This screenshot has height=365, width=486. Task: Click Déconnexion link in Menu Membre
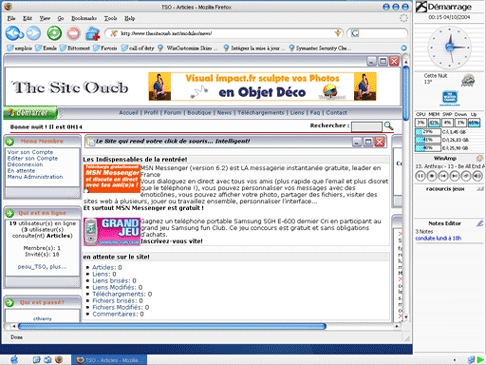[25, 164]
